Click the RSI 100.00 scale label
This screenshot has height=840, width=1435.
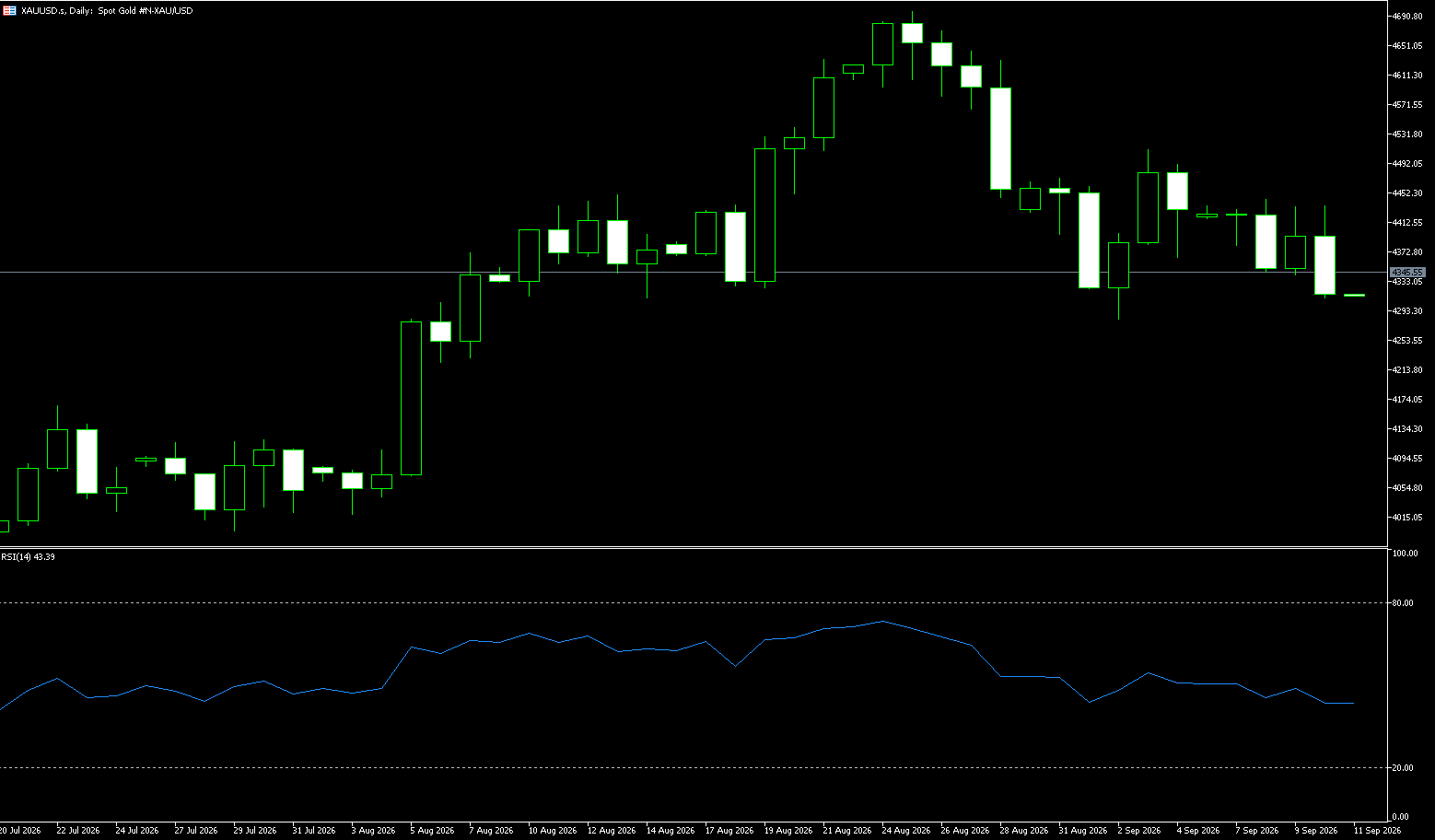pyautogui.click(x=1406, y=554)
